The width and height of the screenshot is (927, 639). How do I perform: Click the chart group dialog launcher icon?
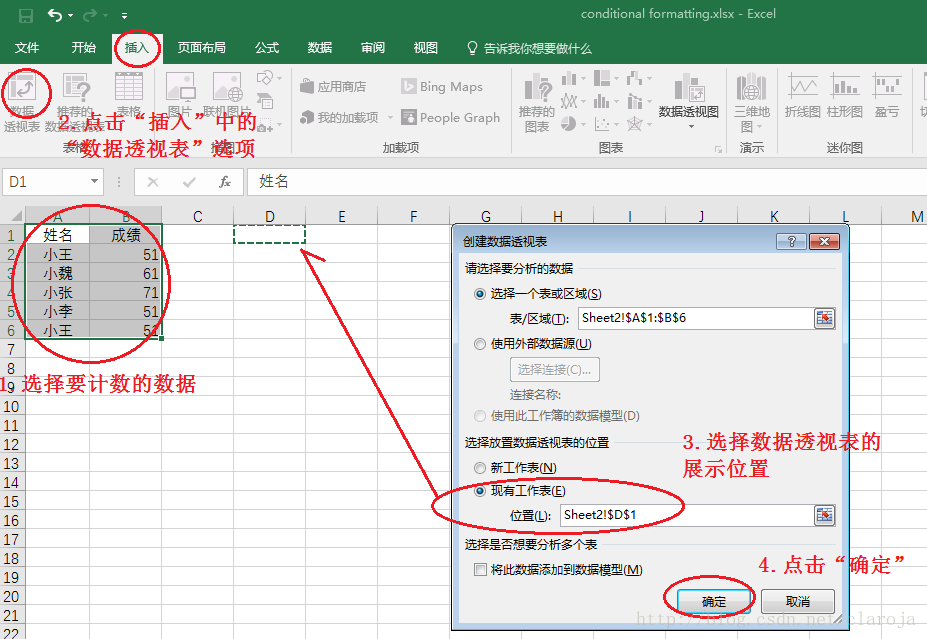pos(718,150)
